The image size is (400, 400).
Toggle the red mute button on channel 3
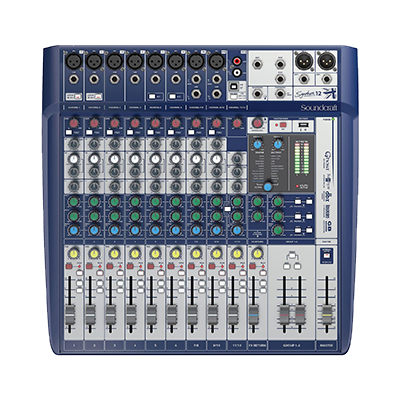pyautogui.click(x=110, y=266)
